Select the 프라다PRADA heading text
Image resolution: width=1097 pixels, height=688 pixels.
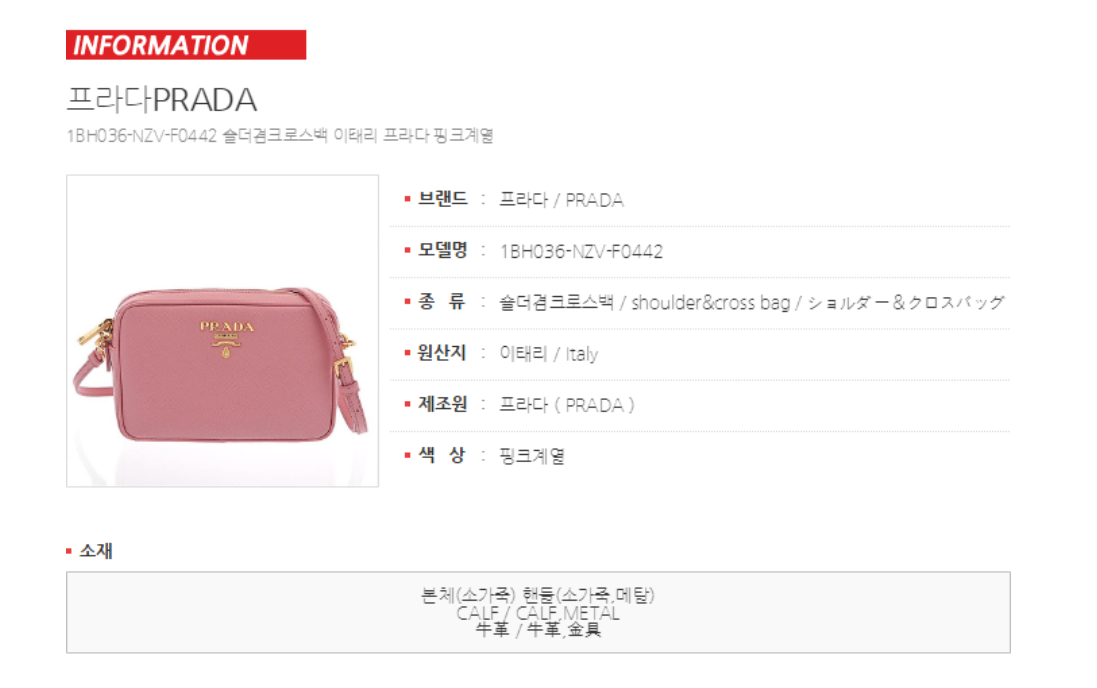(x=162, y=99)
